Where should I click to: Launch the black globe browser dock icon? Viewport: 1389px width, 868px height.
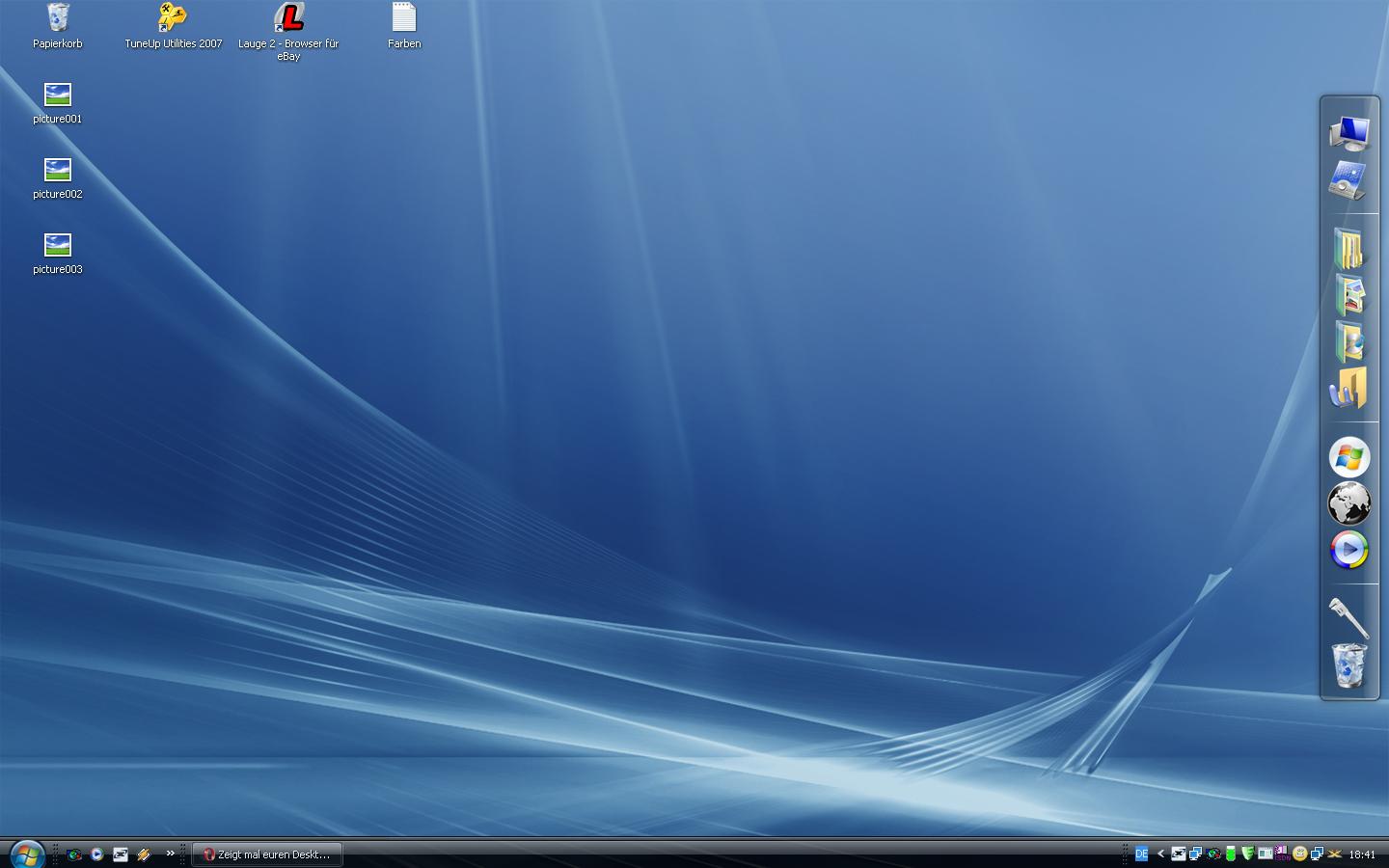[x=1349, y=503]
